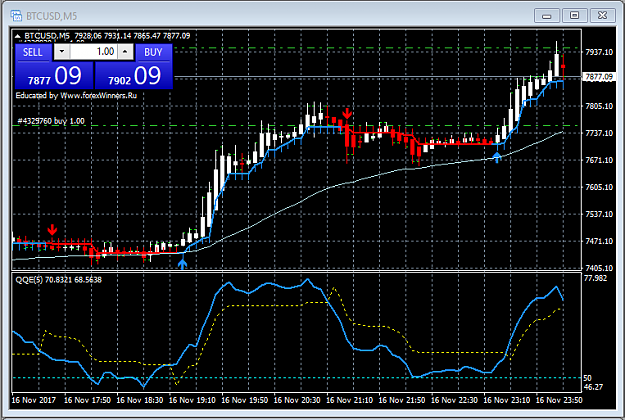Click the 16 Nov 20:30 time label

click(297, 400)
